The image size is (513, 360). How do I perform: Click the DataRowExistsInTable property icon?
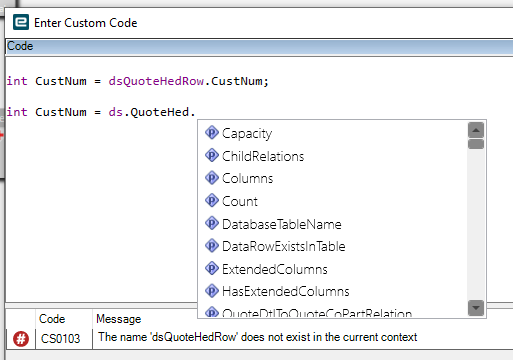(212, 246)
